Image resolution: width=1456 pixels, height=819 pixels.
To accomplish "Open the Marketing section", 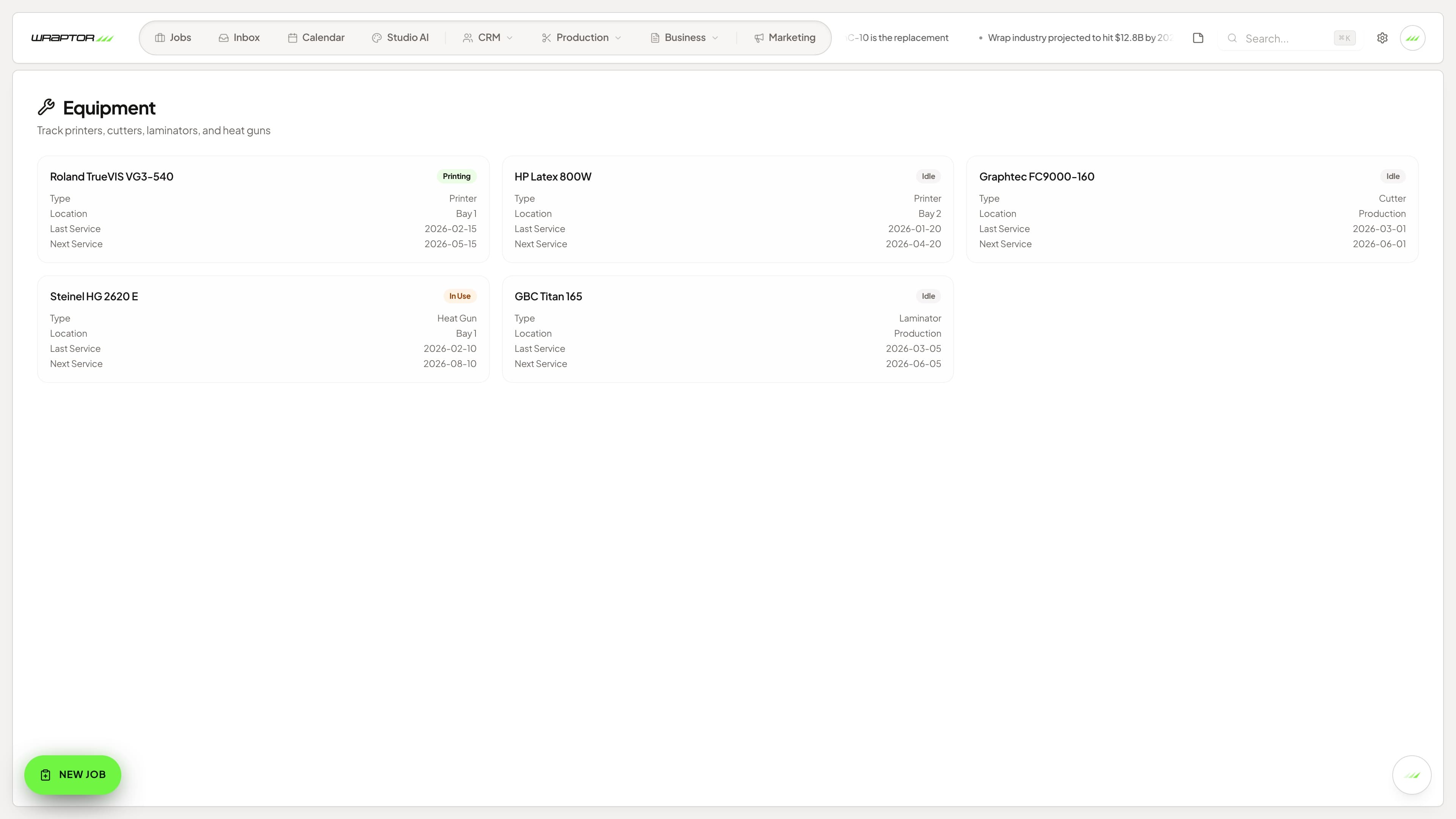I will coord(785,38).
